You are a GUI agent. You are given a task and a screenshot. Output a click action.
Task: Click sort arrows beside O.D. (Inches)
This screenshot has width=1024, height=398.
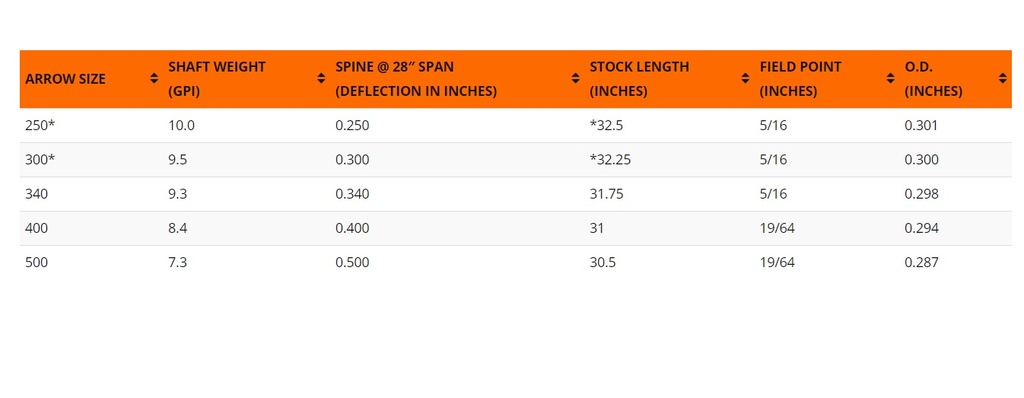pyautogui.click(x=1002, y=78)
